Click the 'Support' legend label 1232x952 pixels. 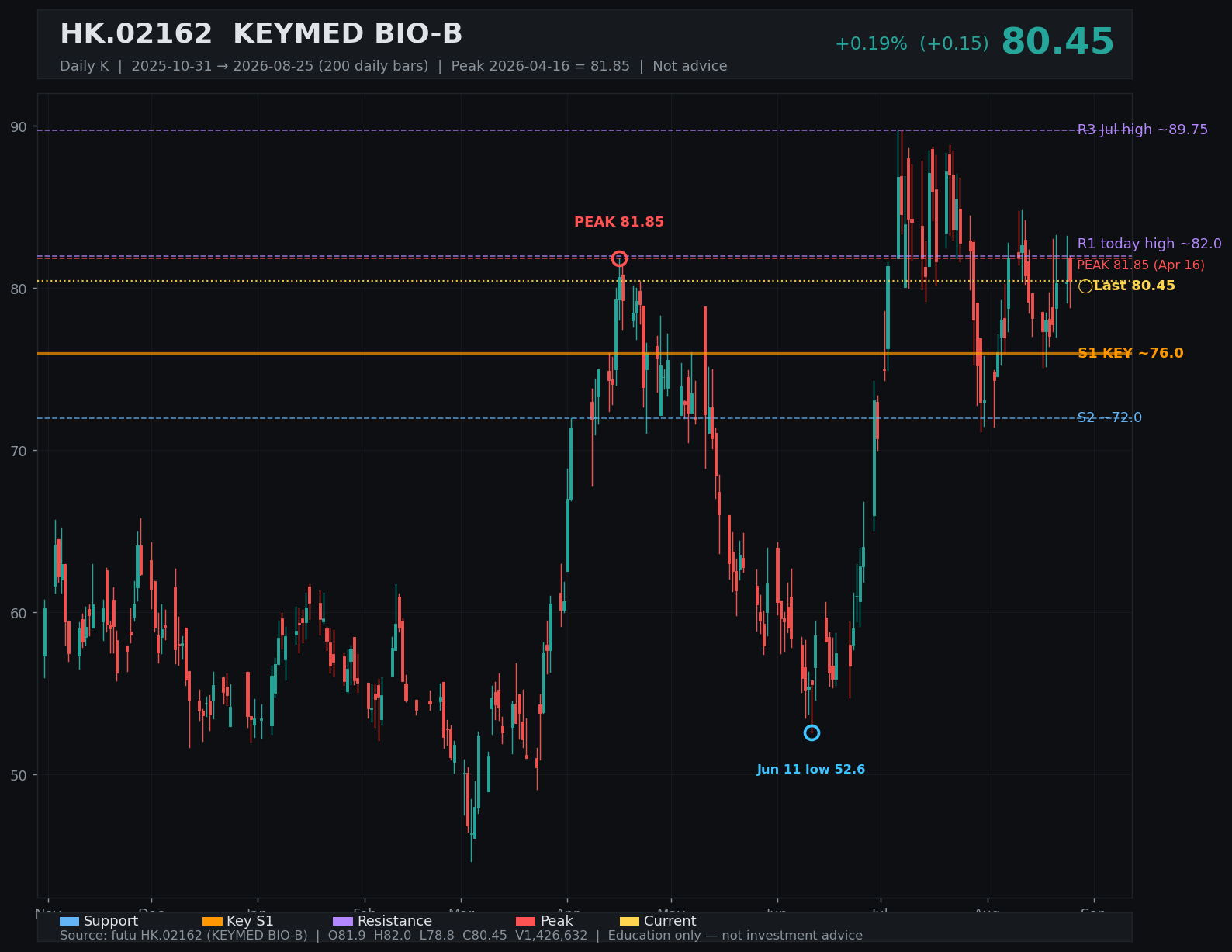pos(111,921)
